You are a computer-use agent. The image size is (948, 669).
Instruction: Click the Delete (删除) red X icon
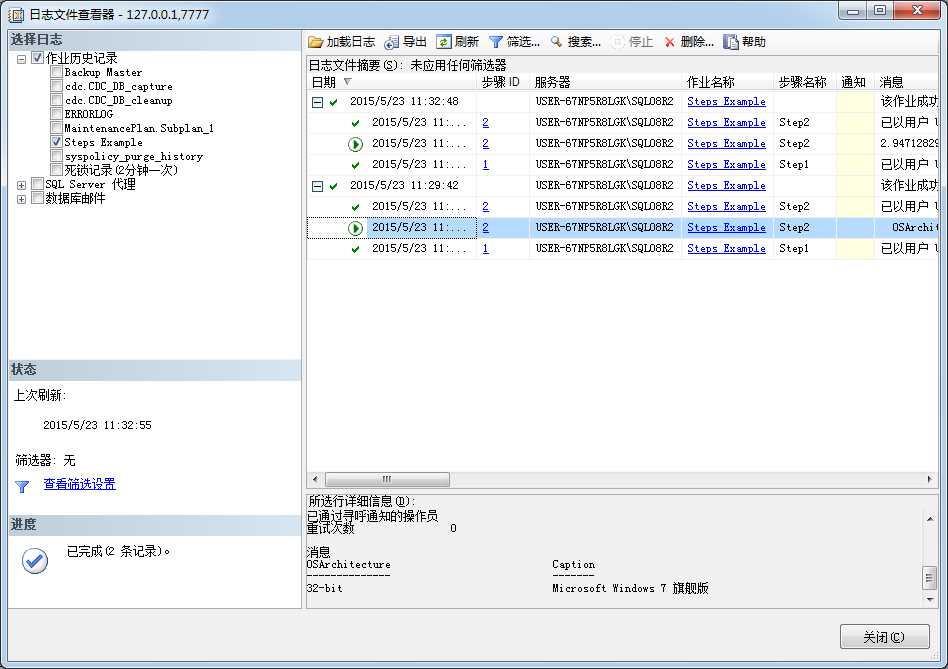click(x=669, y=42)
